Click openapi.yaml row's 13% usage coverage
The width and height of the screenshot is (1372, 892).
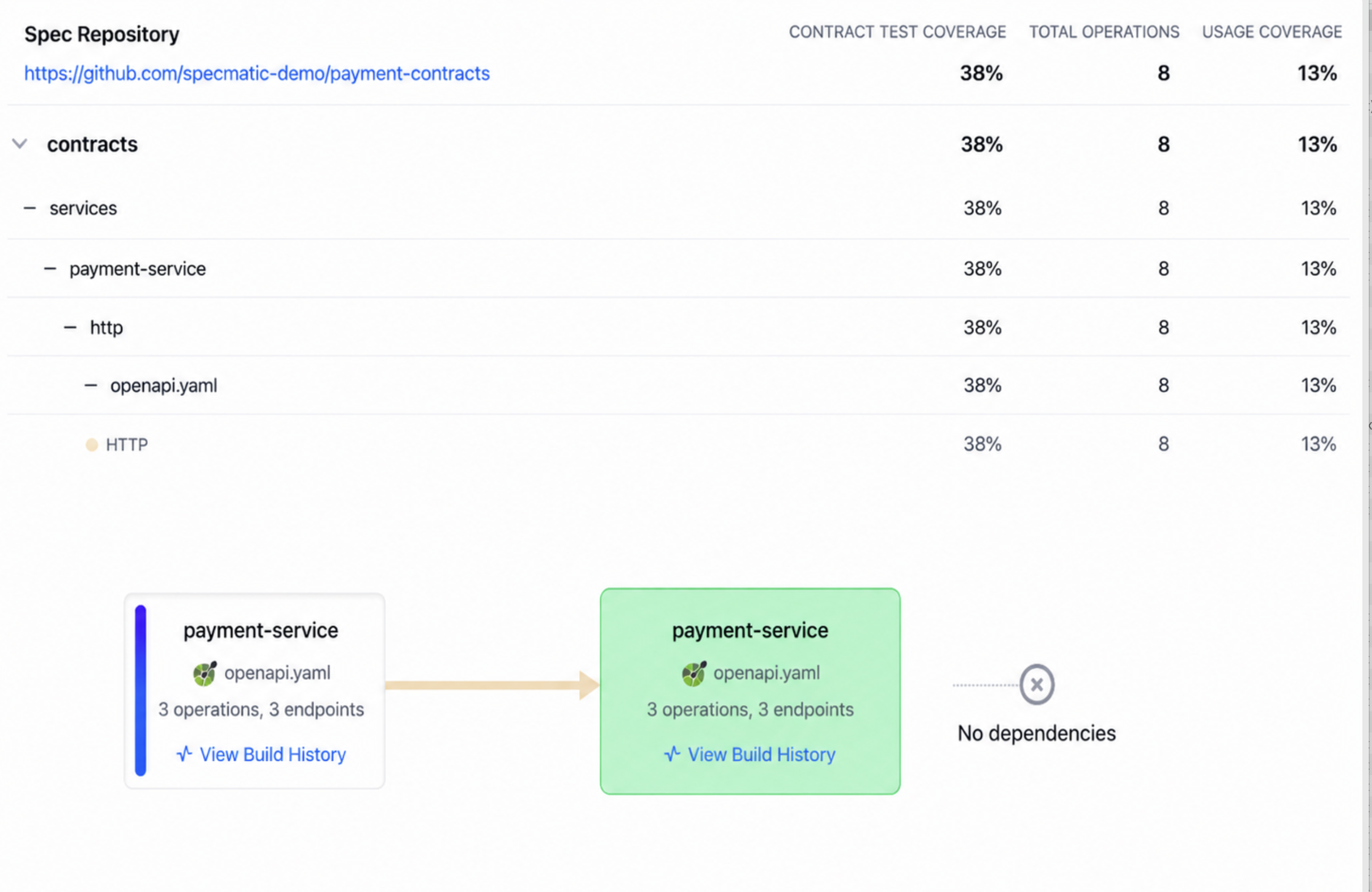point(1318,385)
